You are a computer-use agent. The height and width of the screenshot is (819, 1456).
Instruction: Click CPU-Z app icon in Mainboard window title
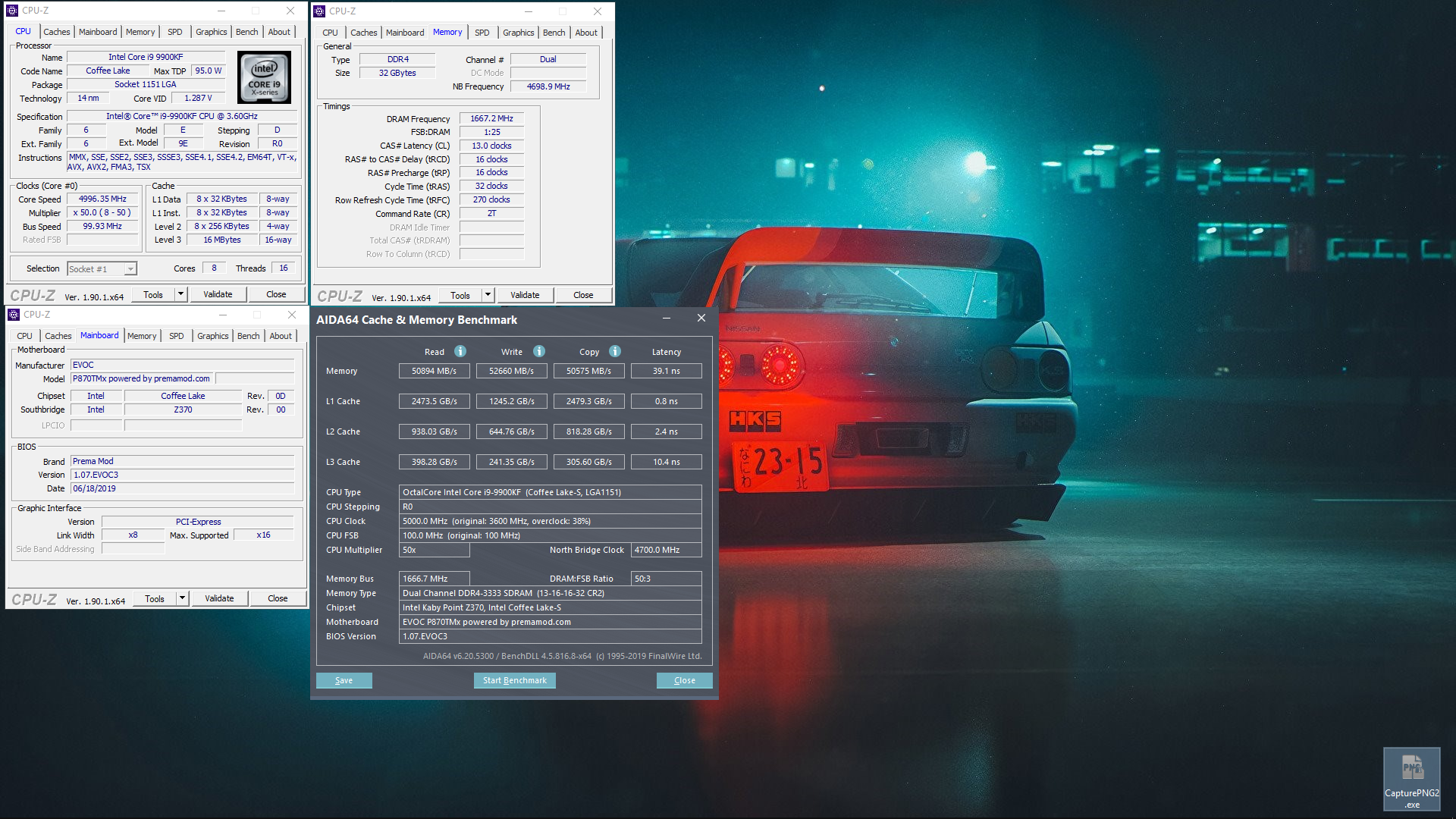pyautogui.click(x=14, y=315)
